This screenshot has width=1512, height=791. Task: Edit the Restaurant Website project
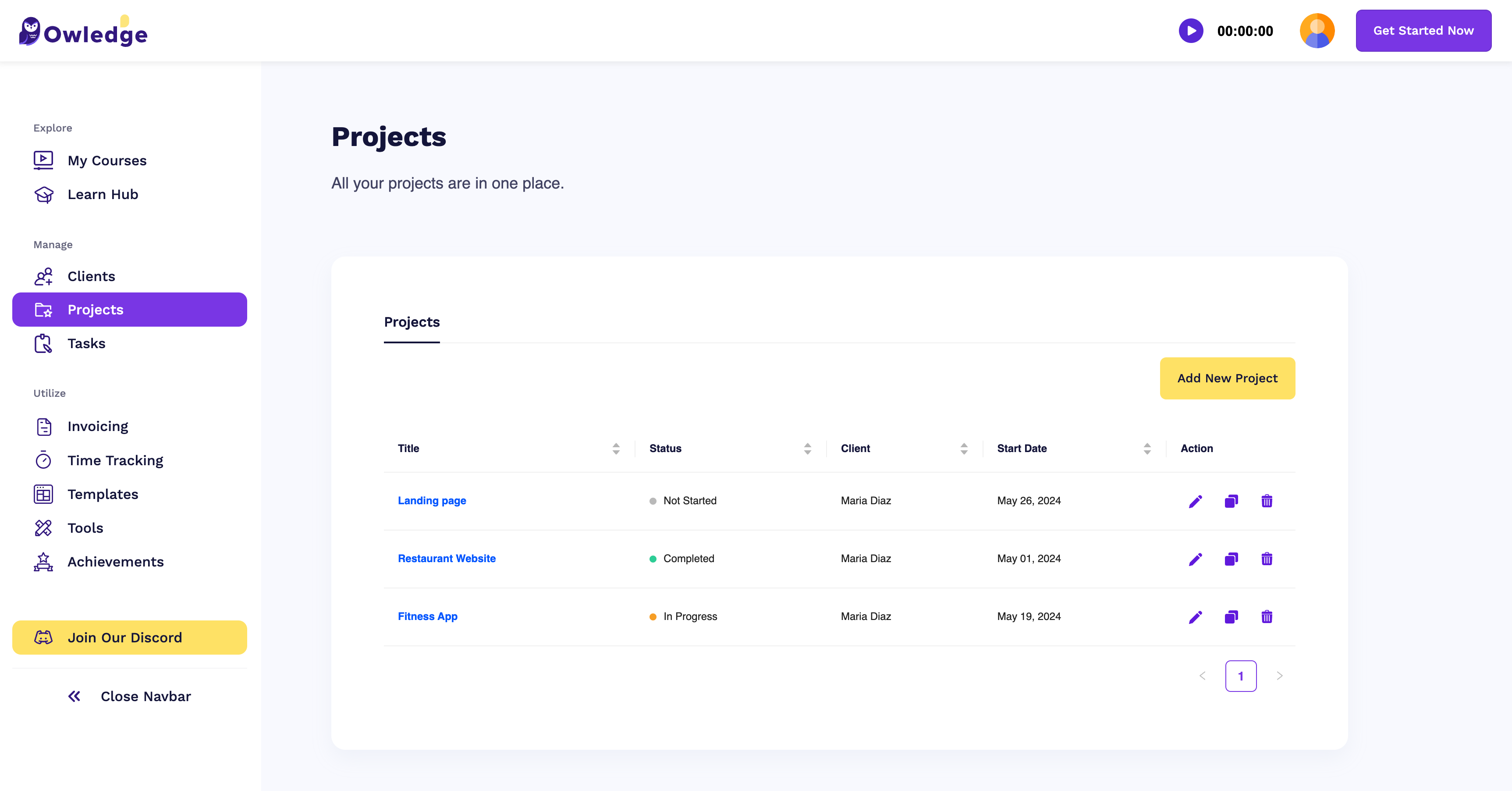[1195, 559]
